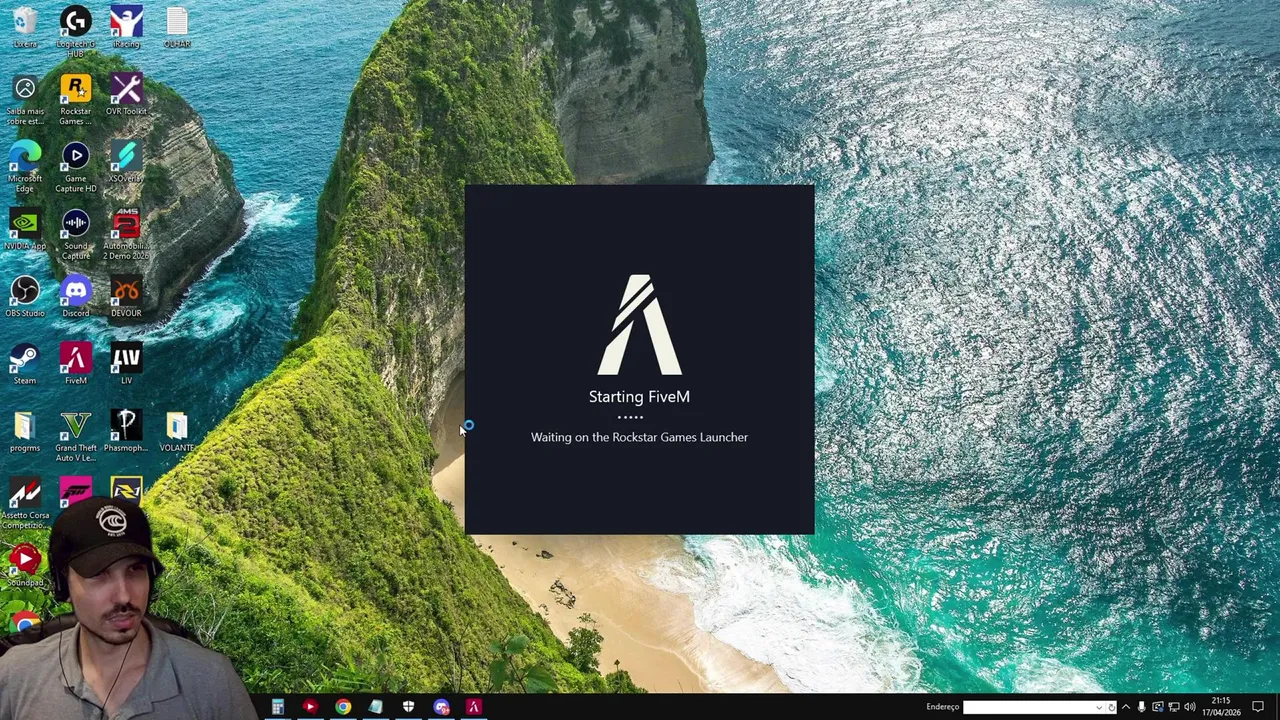Open the Calculator taskbar icon
This screenshot has height=720, width=1280.
277,707
